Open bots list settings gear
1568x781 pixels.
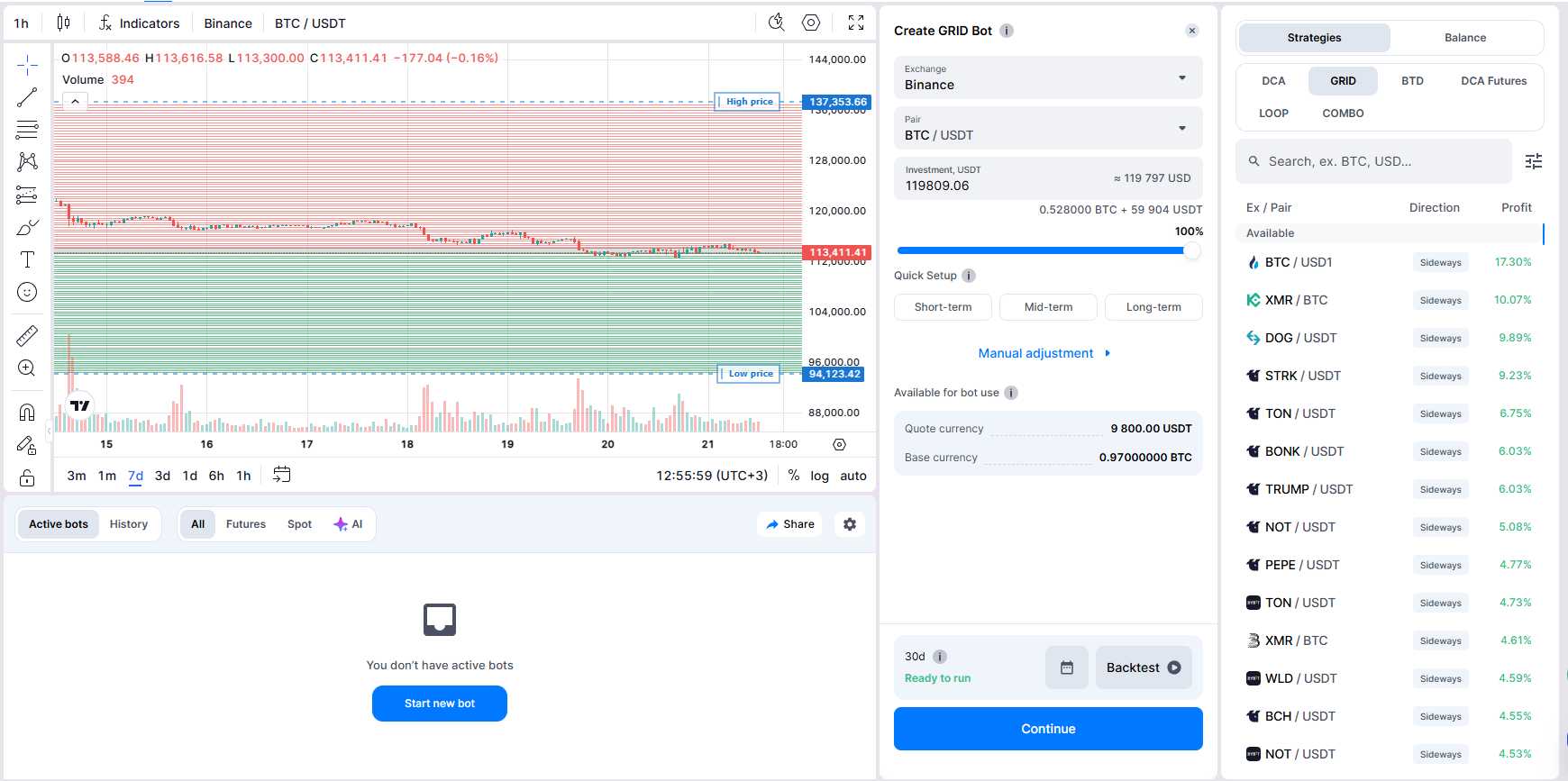(850, 524)
